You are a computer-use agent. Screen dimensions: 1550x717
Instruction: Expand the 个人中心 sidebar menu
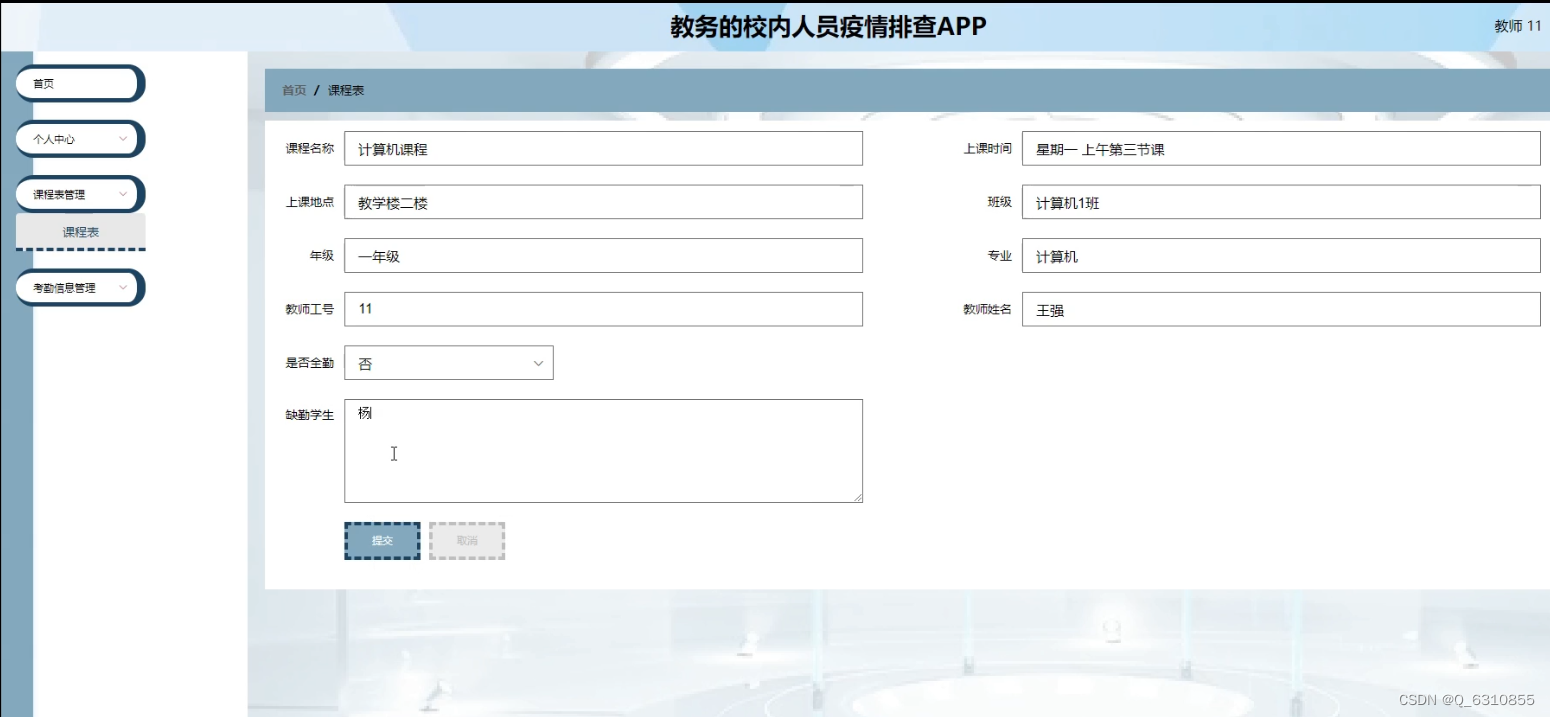[80, 139]
